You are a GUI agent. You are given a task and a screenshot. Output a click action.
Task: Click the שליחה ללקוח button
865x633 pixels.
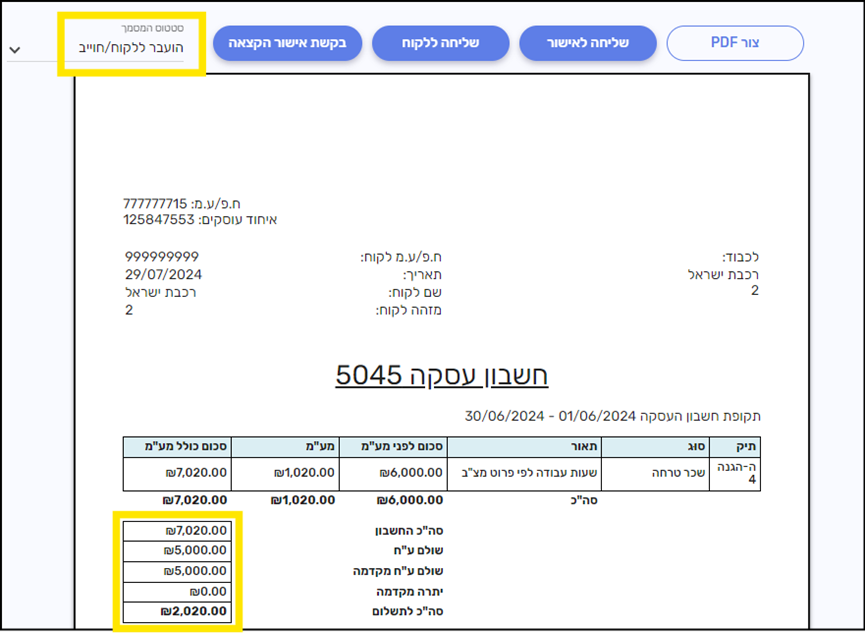440,43
